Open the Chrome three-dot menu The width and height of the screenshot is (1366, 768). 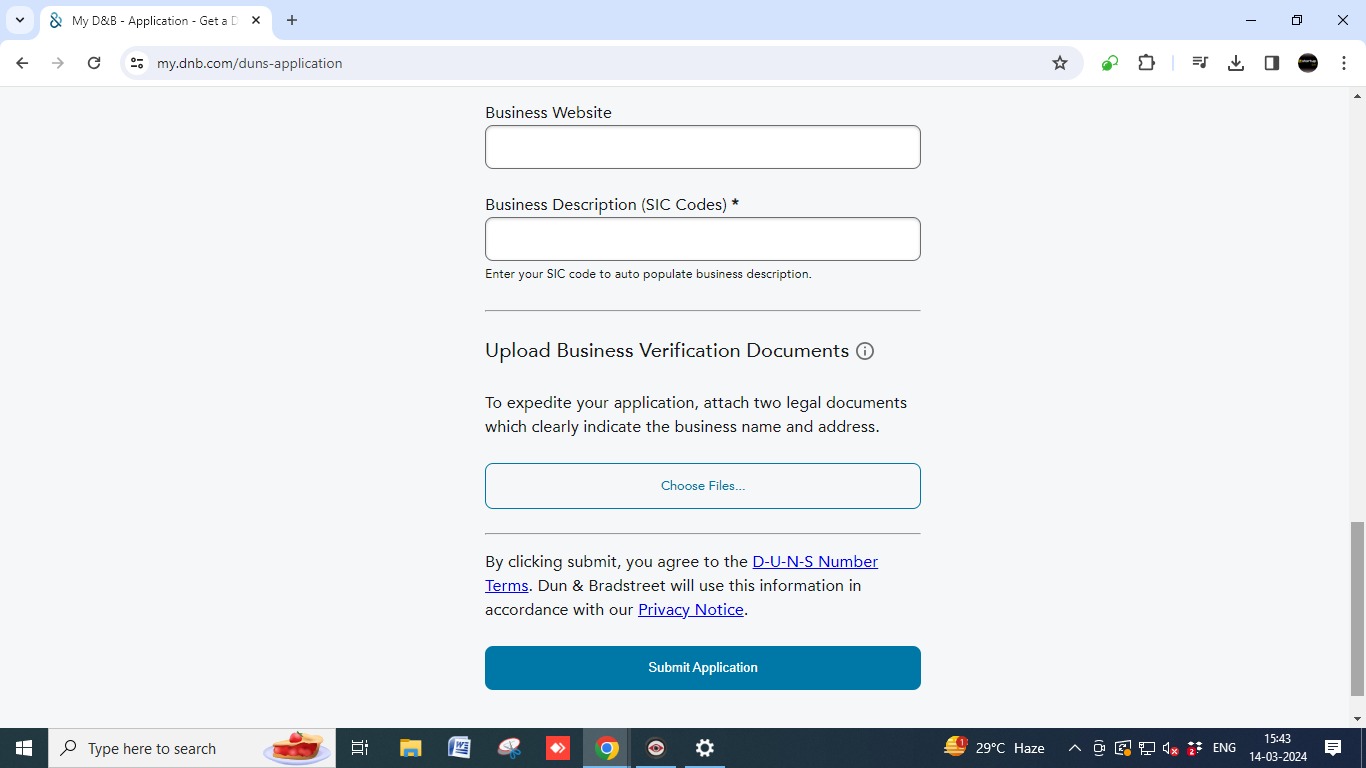[x=1345, y=62]
